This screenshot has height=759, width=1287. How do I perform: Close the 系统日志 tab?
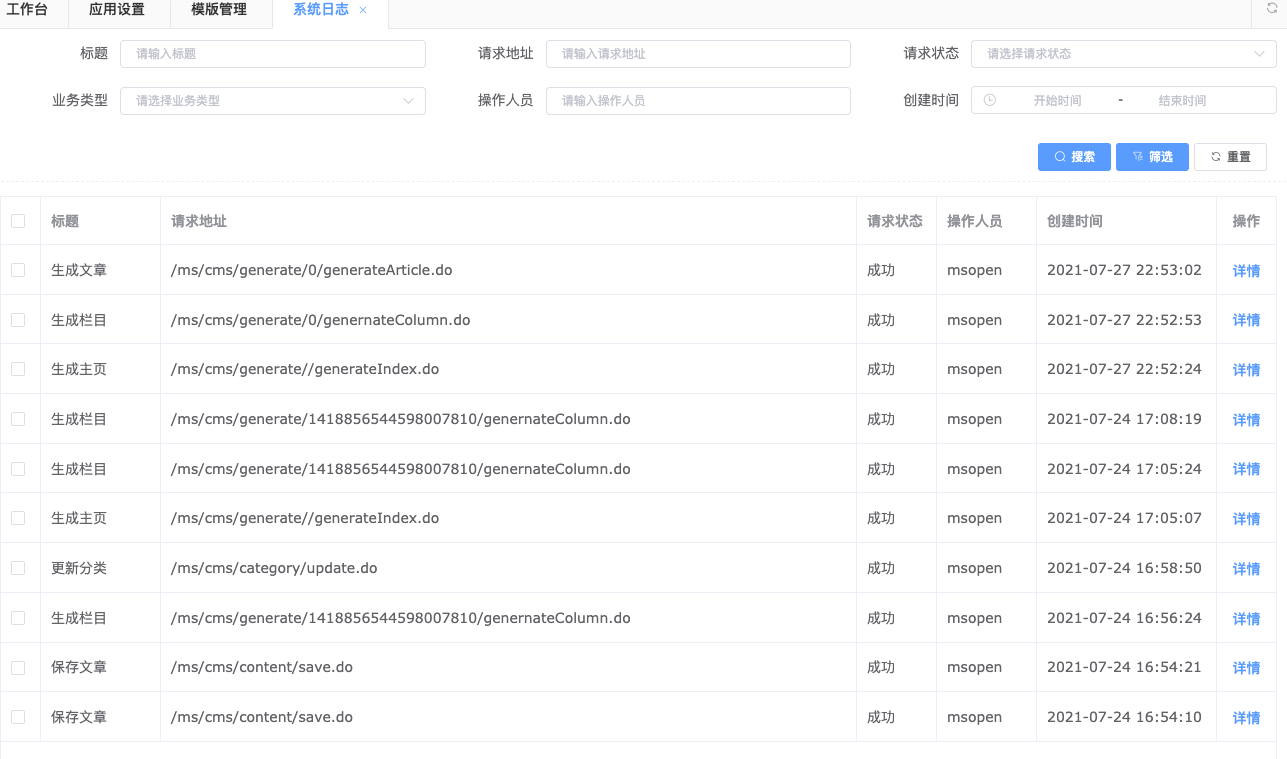click(363, 10)
